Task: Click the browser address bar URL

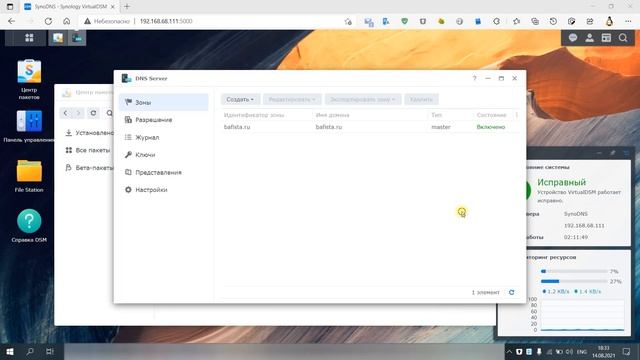Action: (166, 21)
